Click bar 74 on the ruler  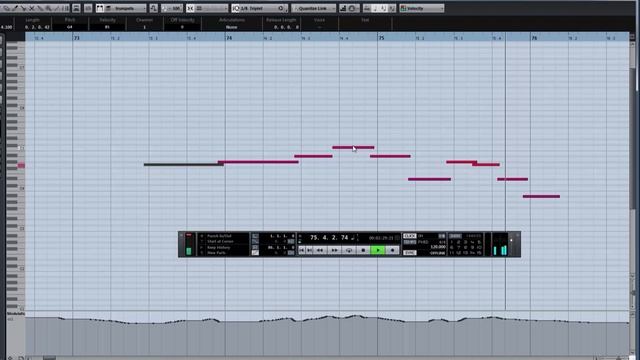229,38
